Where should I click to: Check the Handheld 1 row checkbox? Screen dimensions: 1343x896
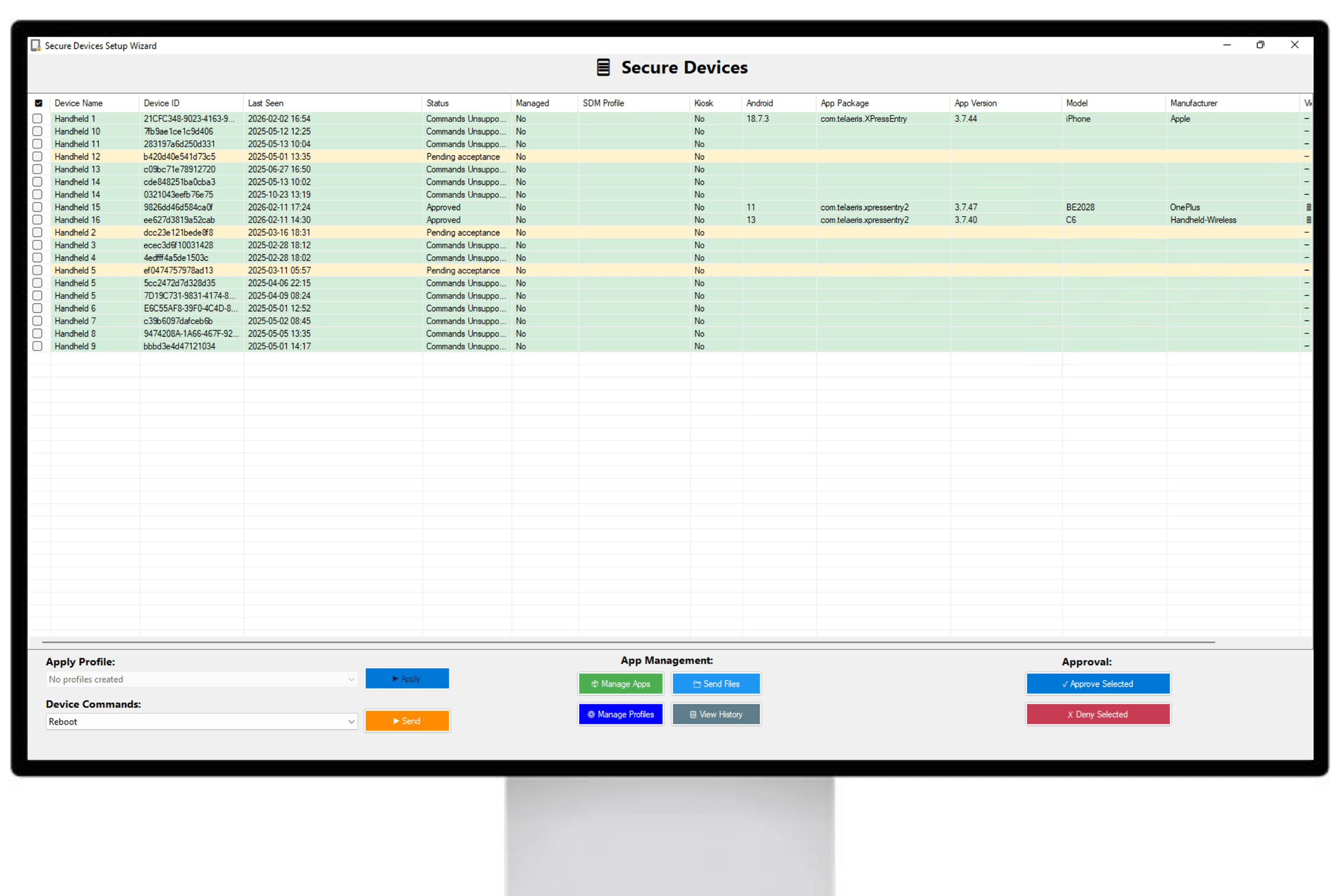point(38,119)
